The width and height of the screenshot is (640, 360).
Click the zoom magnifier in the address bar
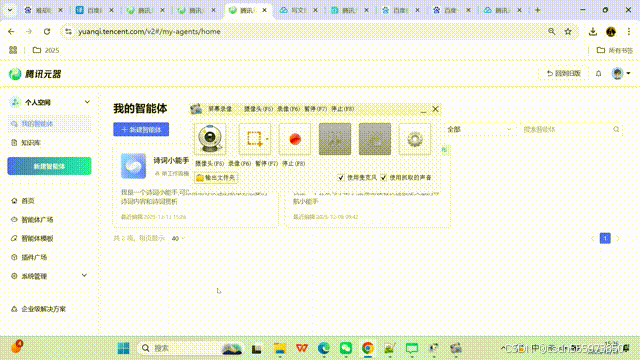tap(551, 31)
